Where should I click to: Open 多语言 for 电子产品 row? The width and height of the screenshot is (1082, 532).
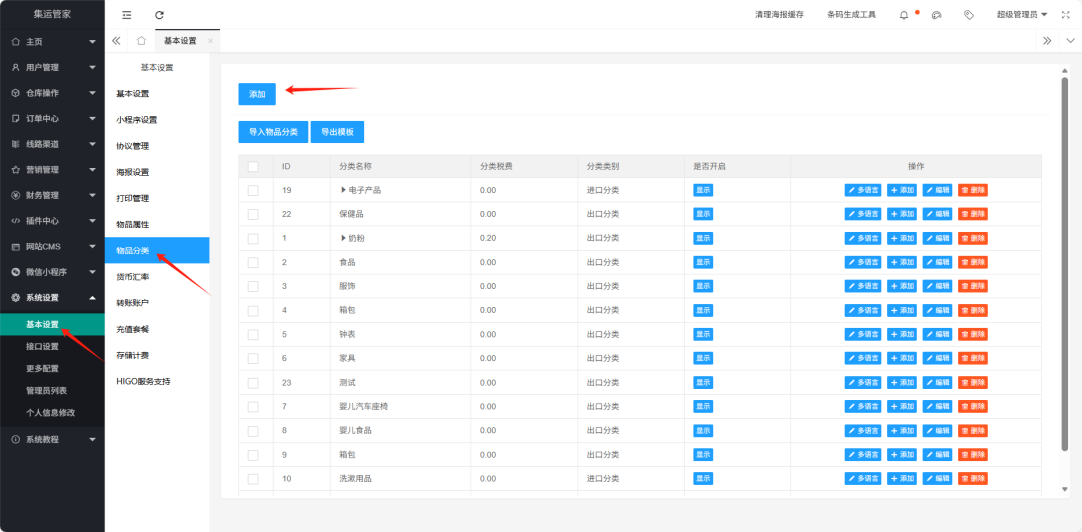point(863,190)
